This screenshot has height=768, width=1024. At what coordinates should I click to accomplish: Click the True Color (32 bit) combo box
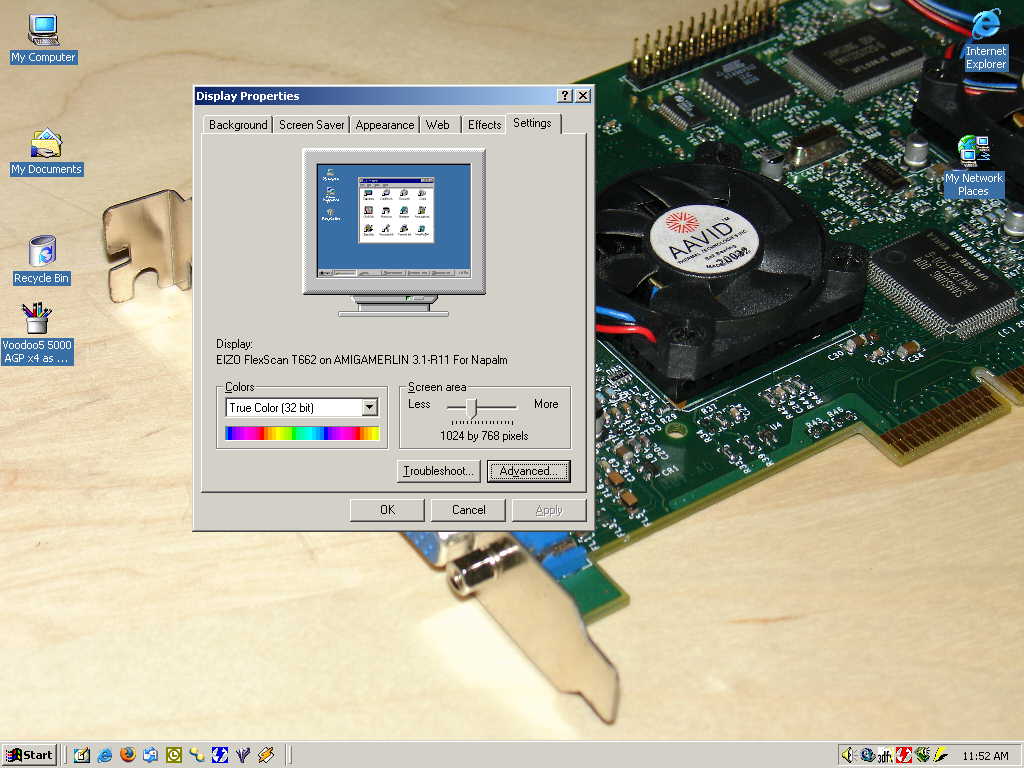tap(302, 408)
